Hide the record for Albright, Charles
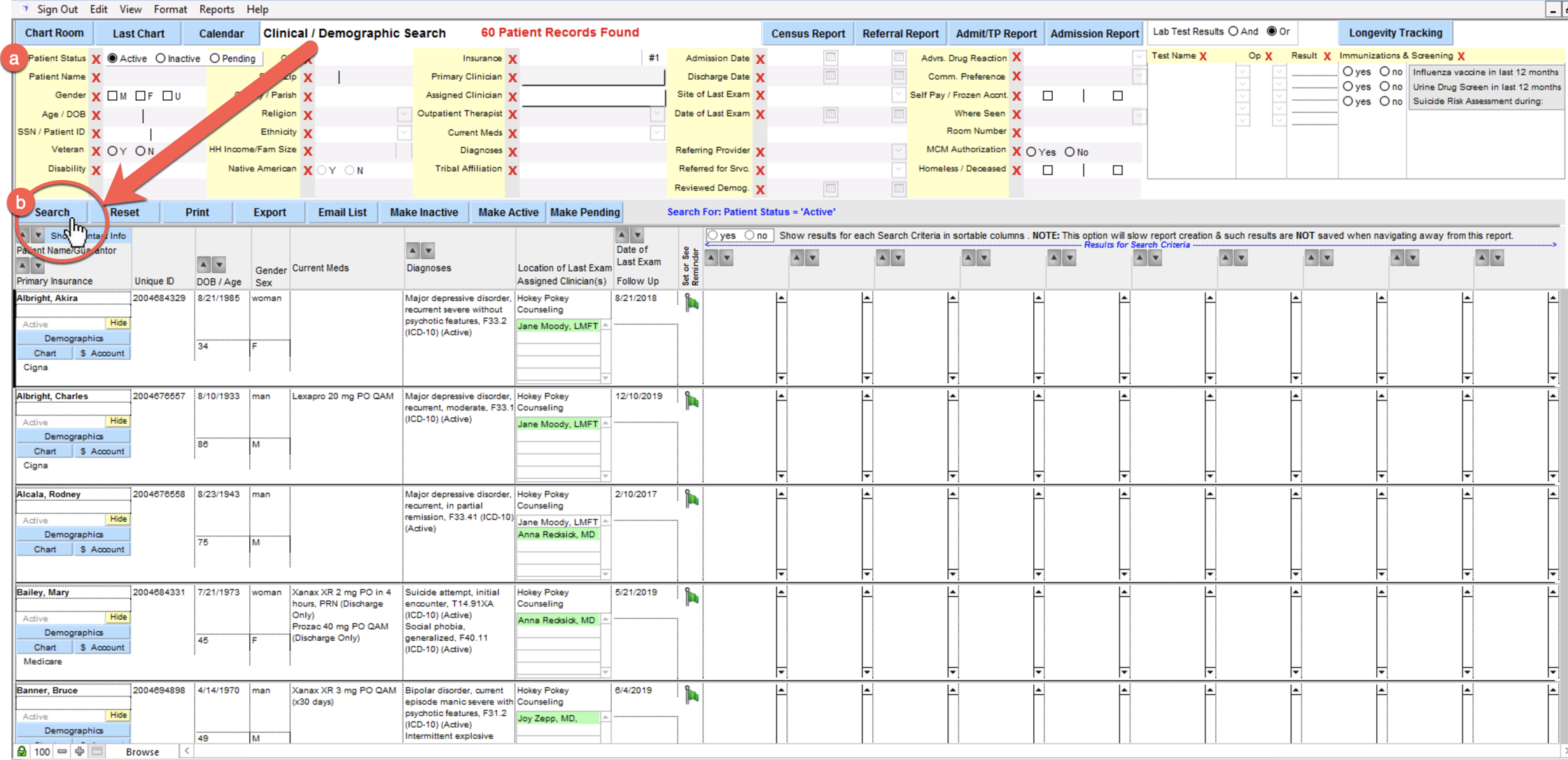Screen dimensions: 1568x760 (x=118, y=421)
